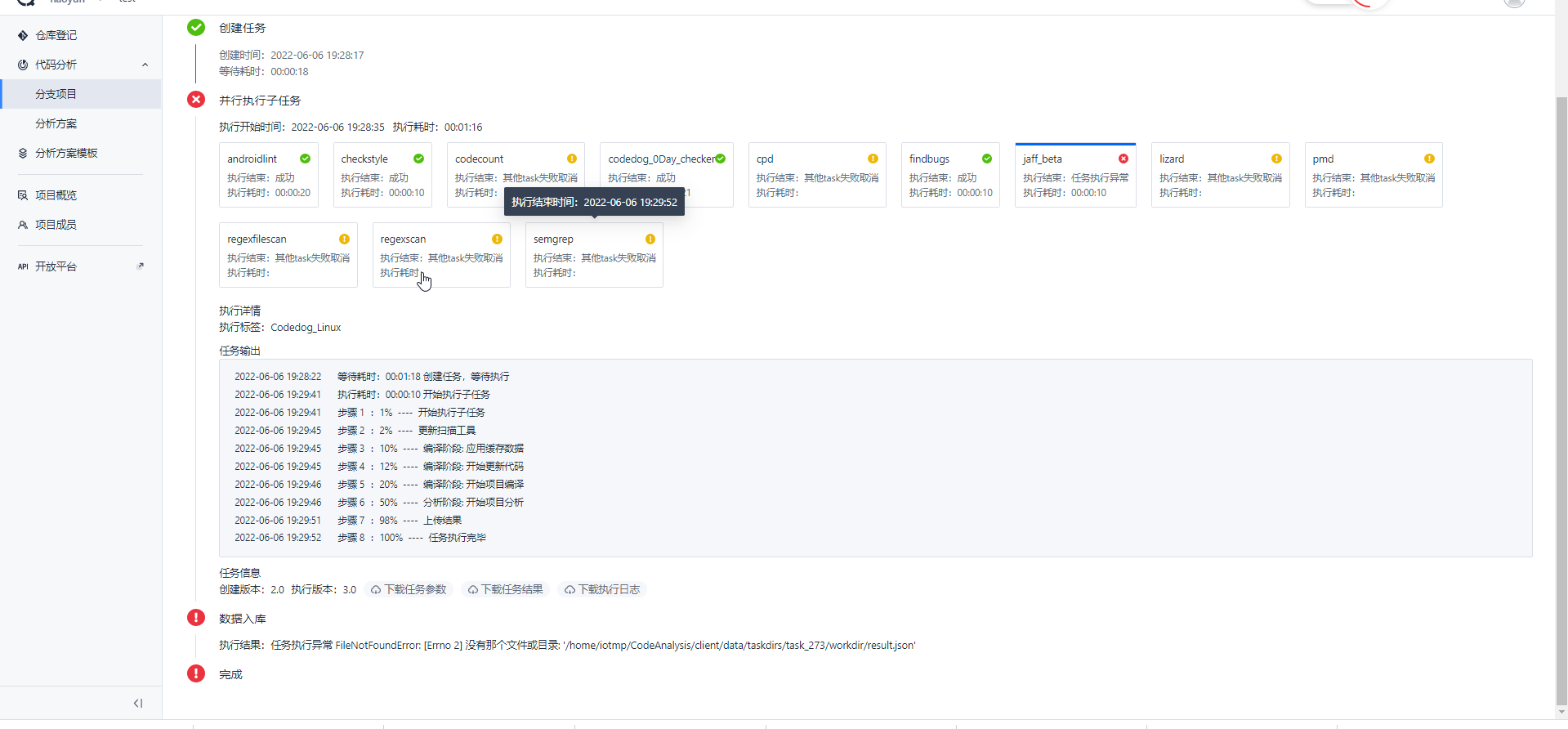
Task: Click pmd yellow warning status icon
Action: [1429, 159]
